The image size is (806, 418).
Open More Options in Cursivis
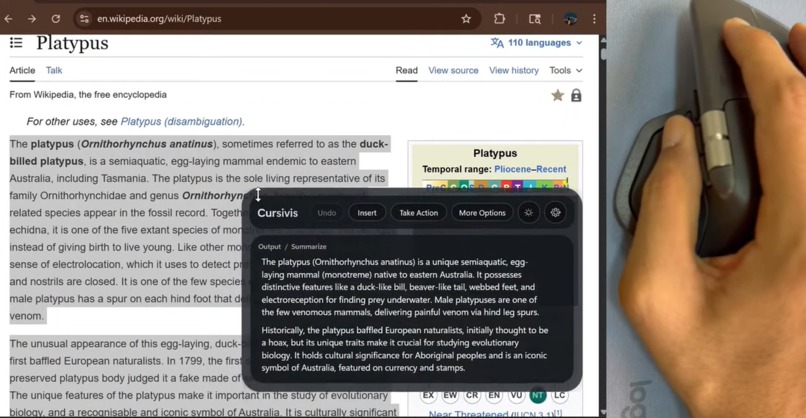(x=482, y=213)
